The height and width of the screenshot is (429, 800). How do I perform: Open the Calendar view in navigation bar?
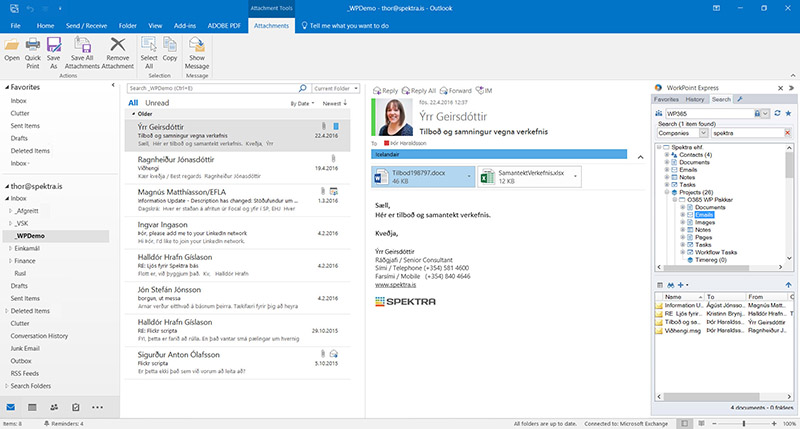[x=33, y=408]
